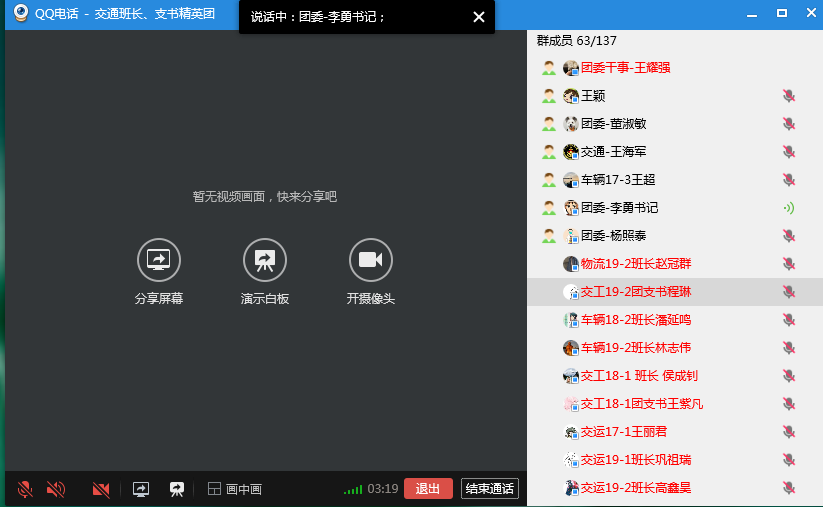The image size is (823, 507).
Task: Click the screen share icon in bottom toolbar
Action: click(141, 489)
